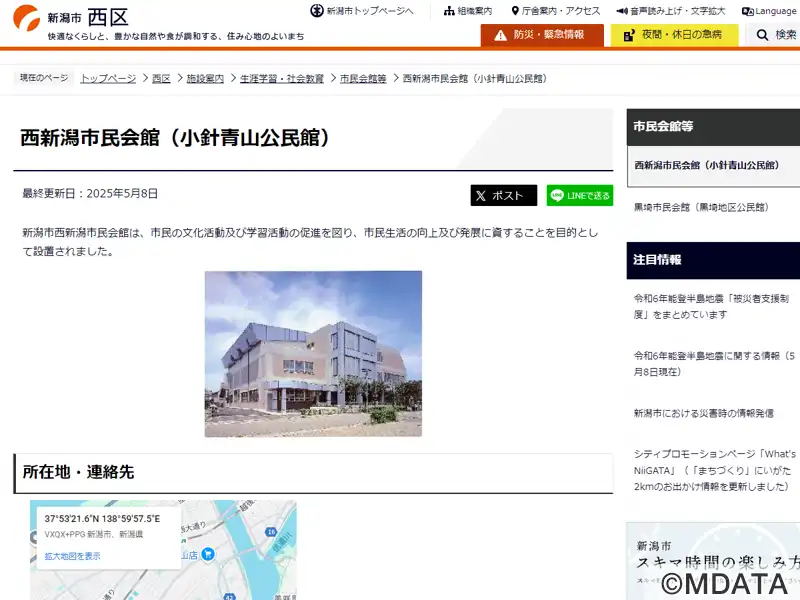Viewport: 800px width, 600px height.
Task: Click the route 16 marker on map
Action: click(x=271, y=532)
